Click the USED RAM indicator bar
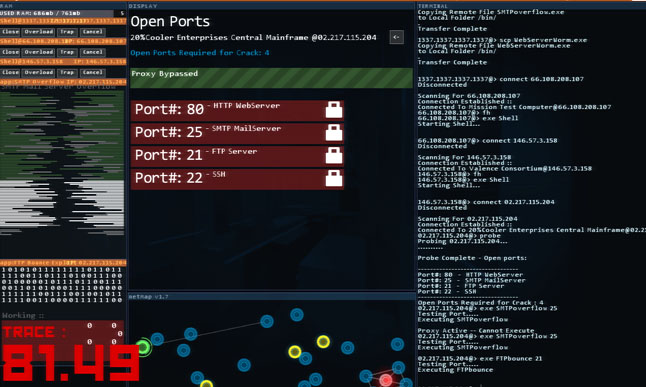 point(63,13)
